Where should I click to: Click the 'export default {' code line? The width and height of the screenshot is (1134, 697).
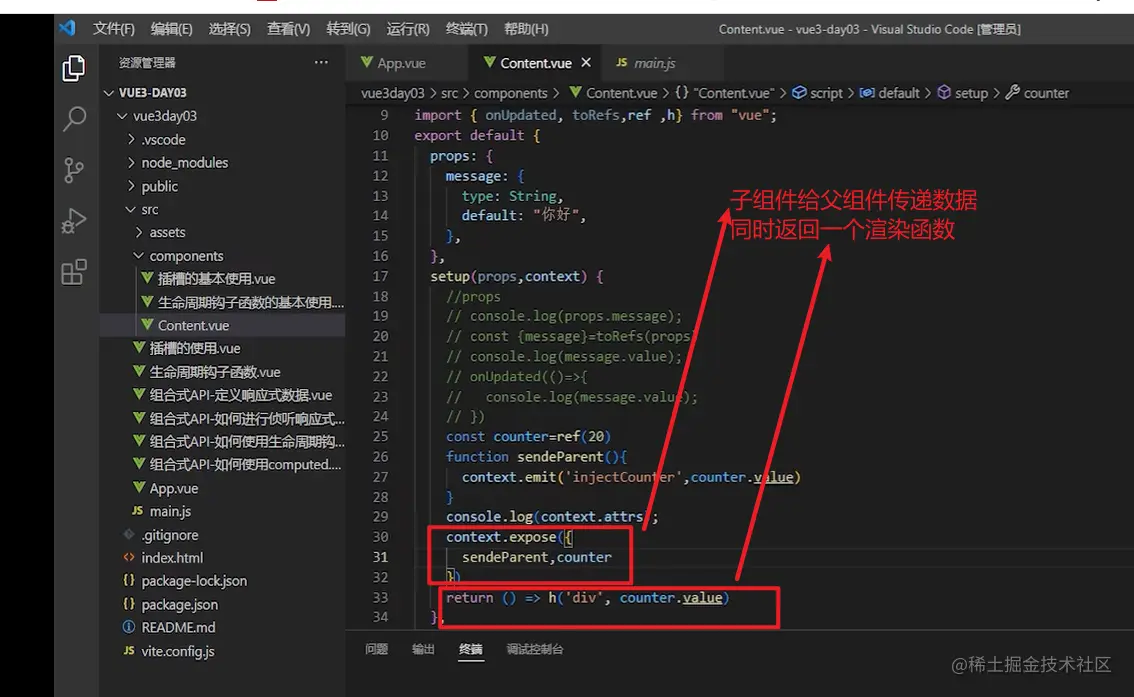click(x=477, y=135)
